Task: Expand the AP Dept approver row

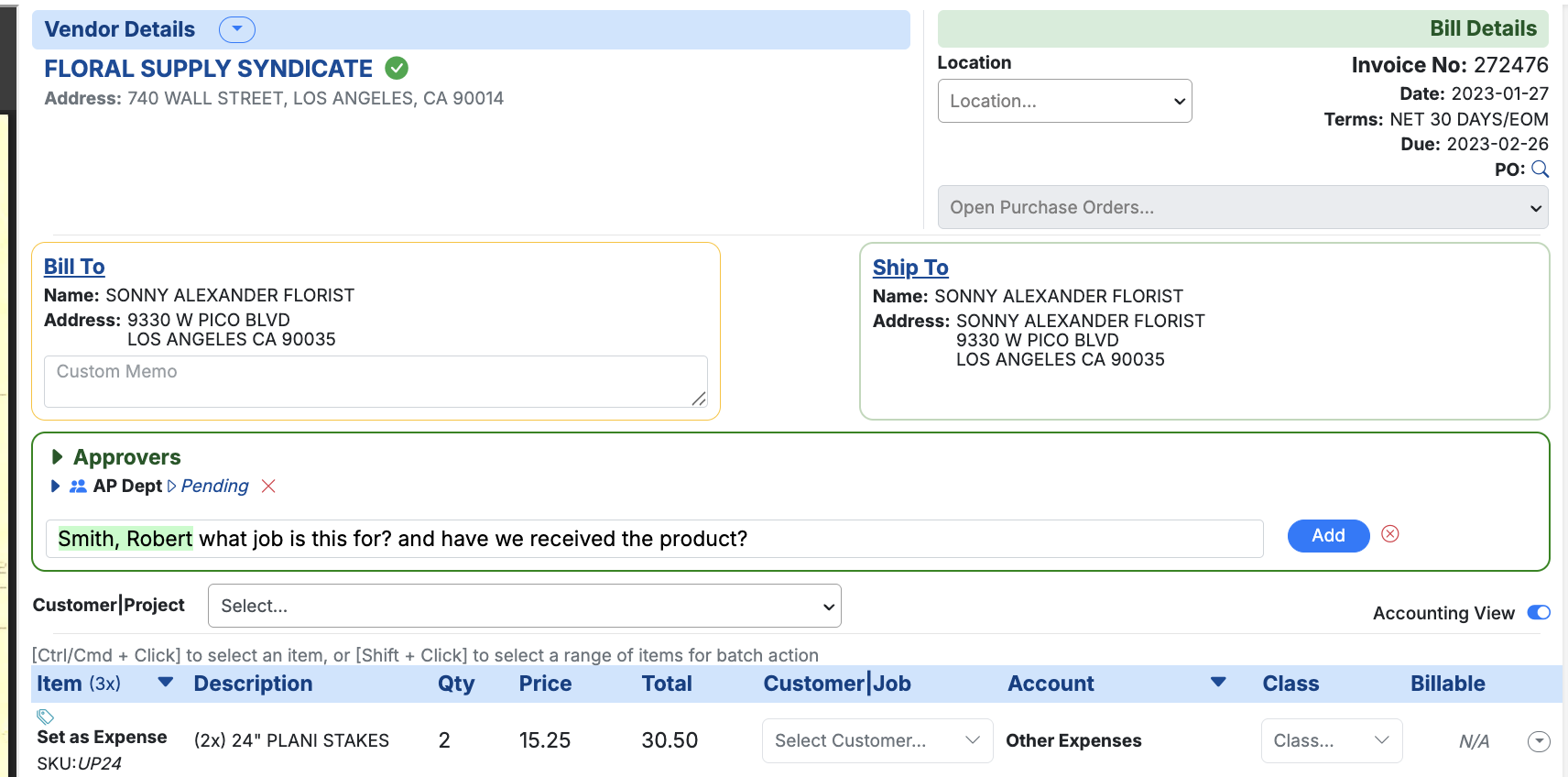Action: (55, 487)
